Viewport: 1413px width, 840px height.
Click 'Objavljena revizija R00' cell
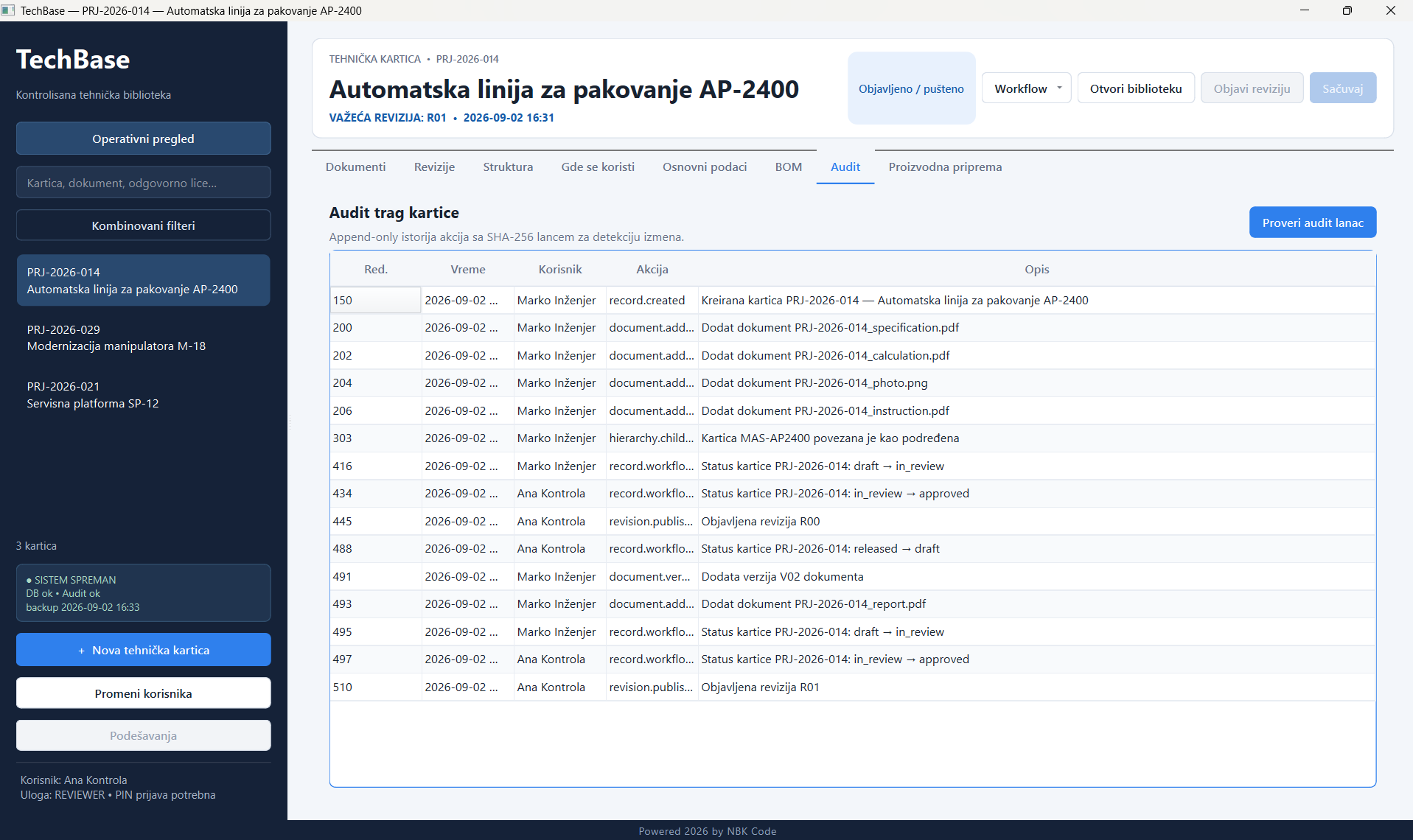coord(1036,522)
